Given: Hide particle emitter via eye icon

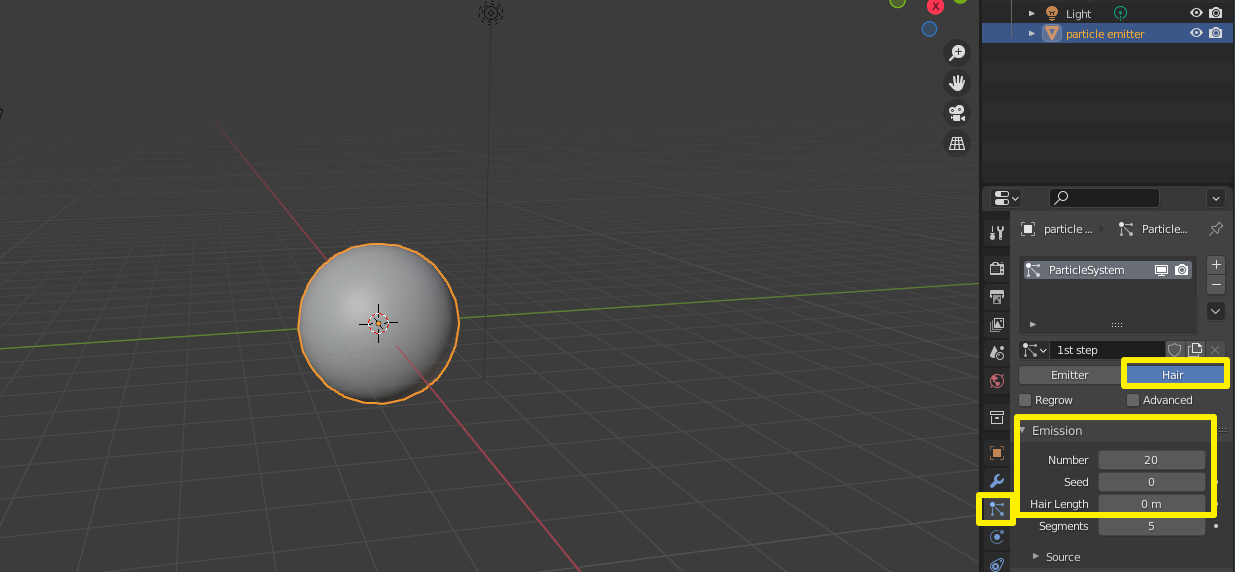Looking at the screenshot, I should [1196, 33].
